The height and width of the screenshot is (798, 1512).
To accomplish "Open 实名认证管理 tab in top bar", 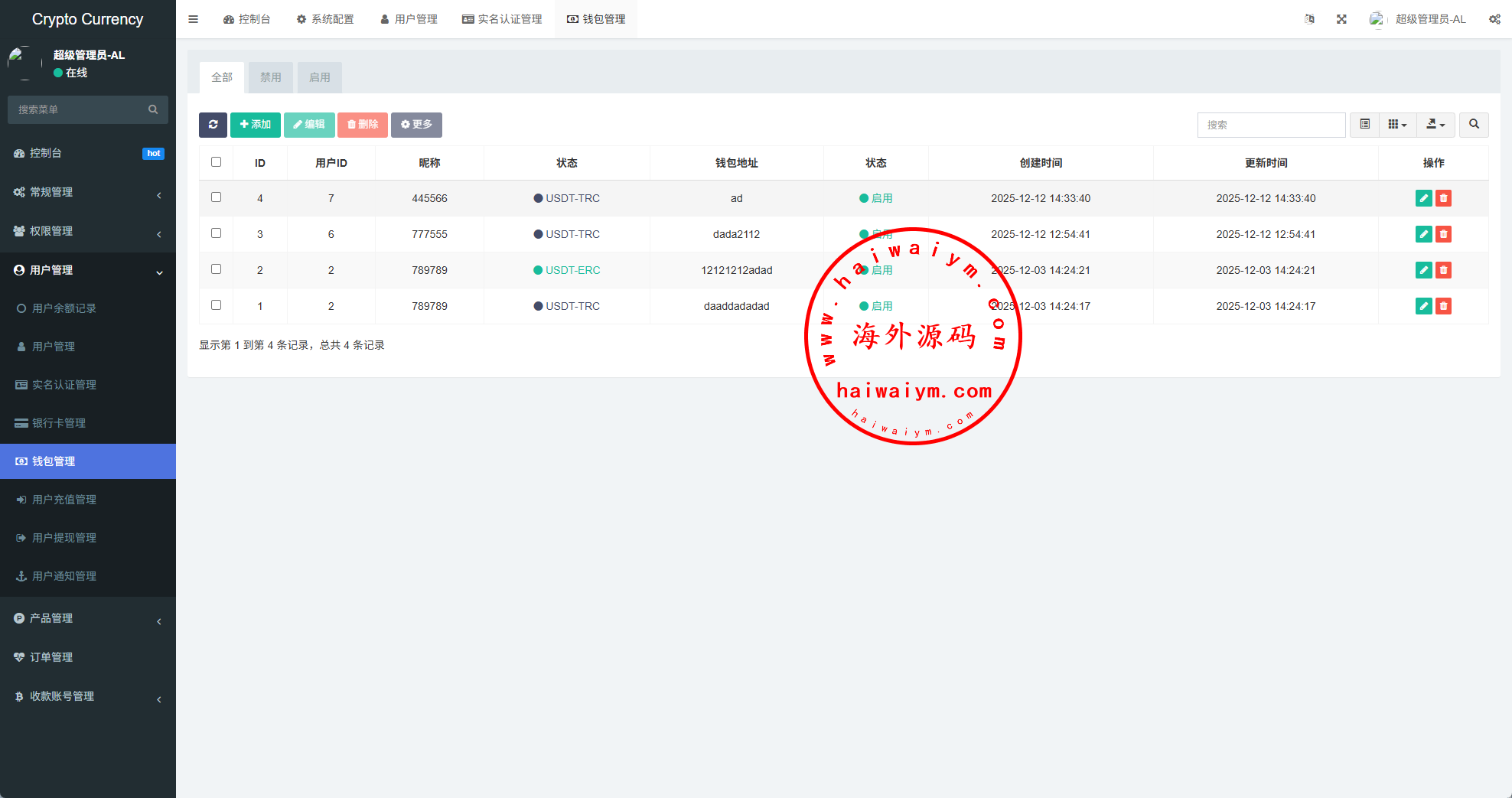I will (502, 19).
